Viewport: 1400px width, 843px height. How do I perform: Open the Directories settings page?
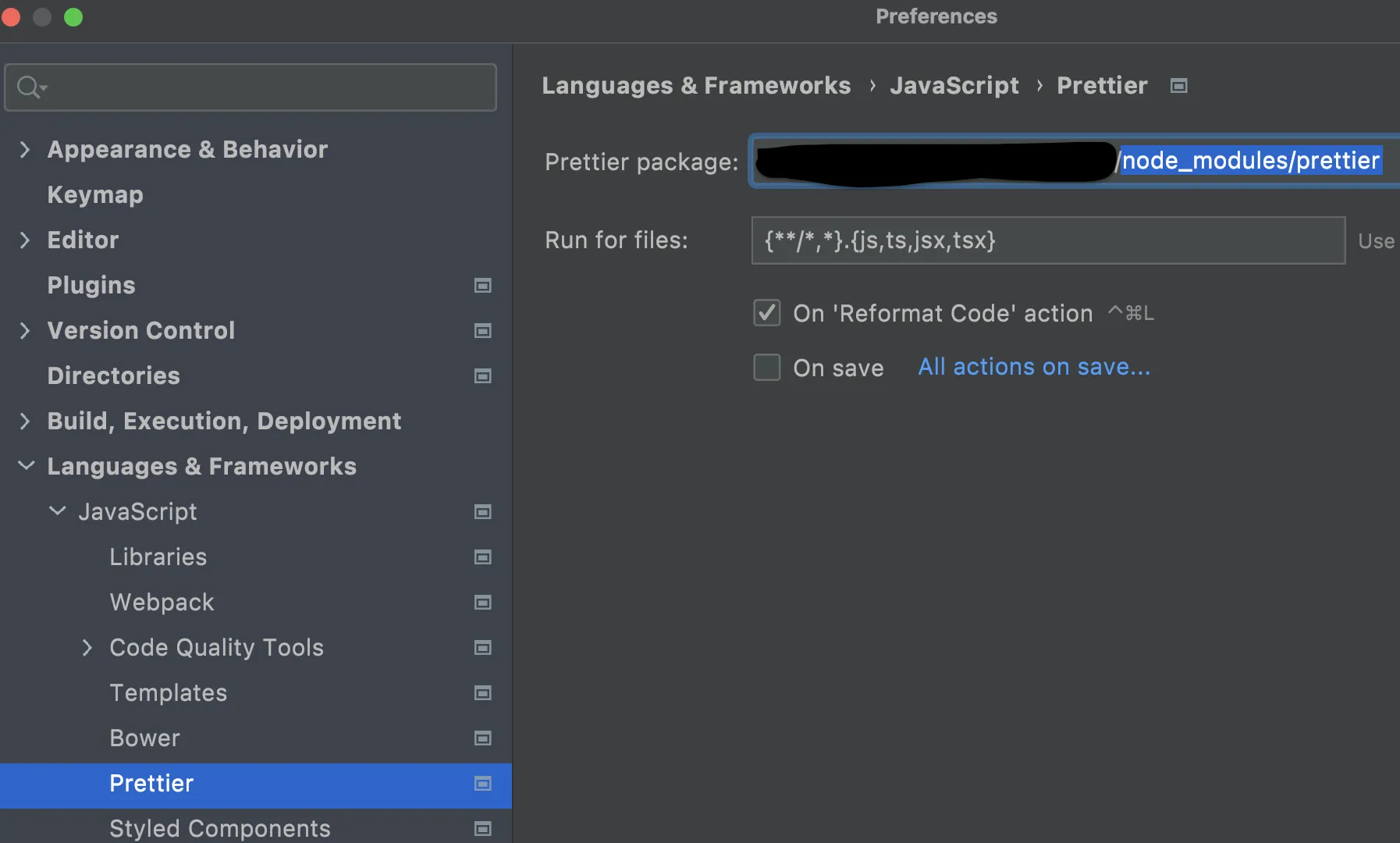(114, 376)
